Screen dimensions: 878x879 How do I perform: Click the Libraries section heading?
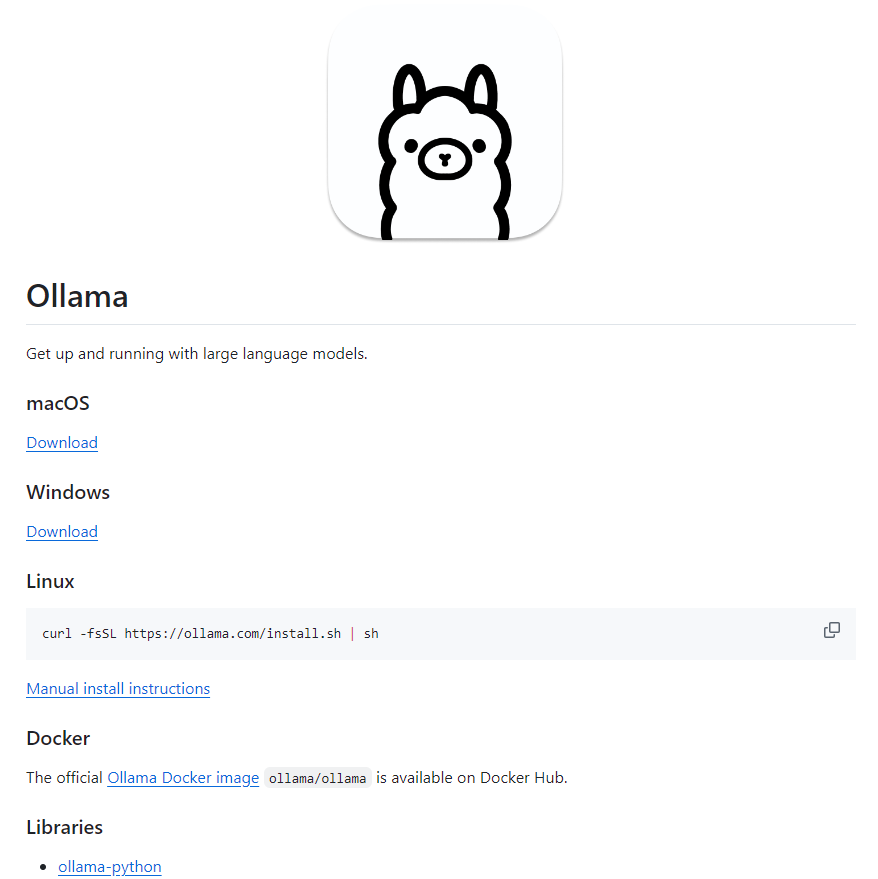pos(64,827)
